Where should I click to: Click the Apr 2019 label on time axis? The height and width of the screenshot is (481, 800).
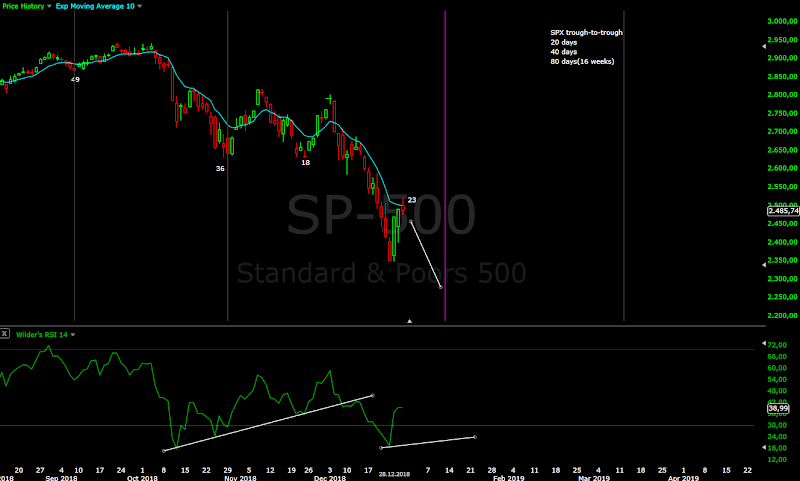683,478
